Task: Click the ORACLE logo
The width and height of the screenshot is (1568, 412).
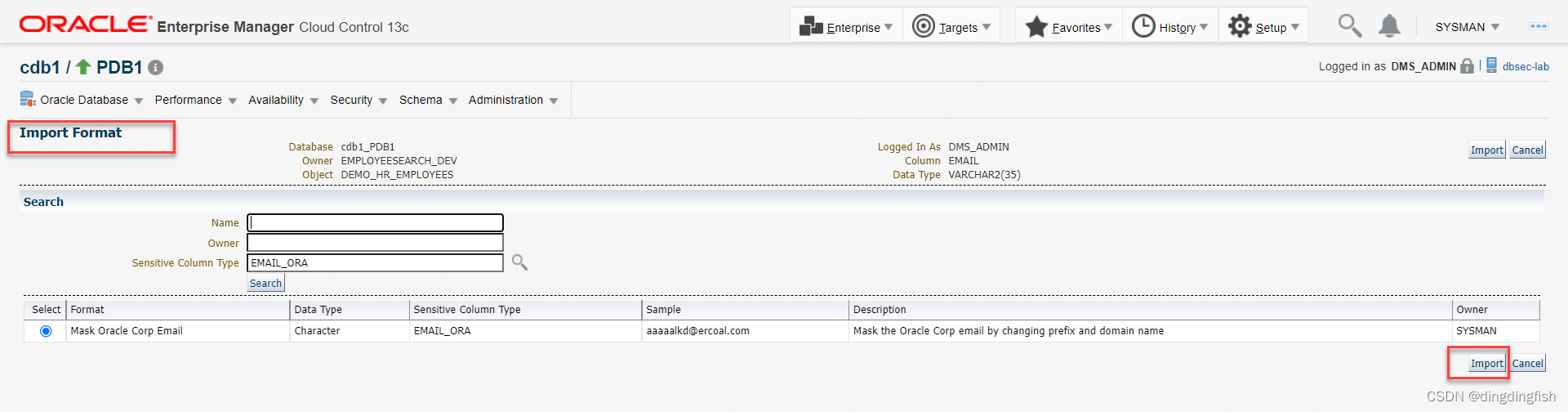Action: point(85,24)
